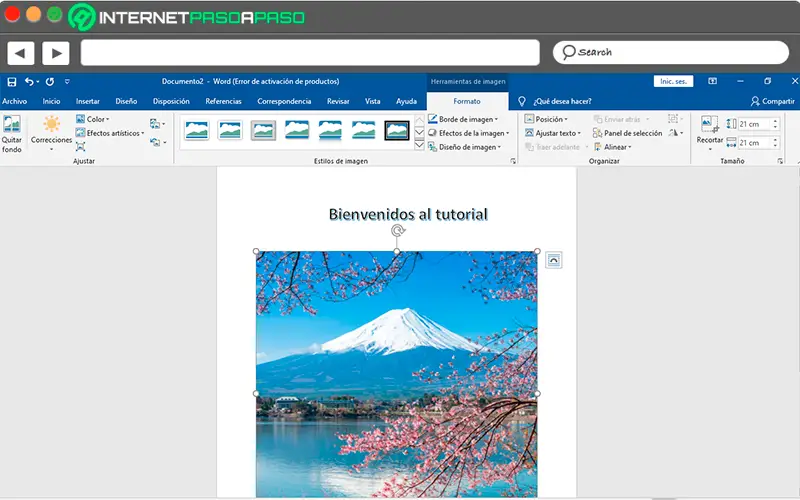Click the Save icon in quick access toolbar
The image size is (800, 500).
pos(12,82)
